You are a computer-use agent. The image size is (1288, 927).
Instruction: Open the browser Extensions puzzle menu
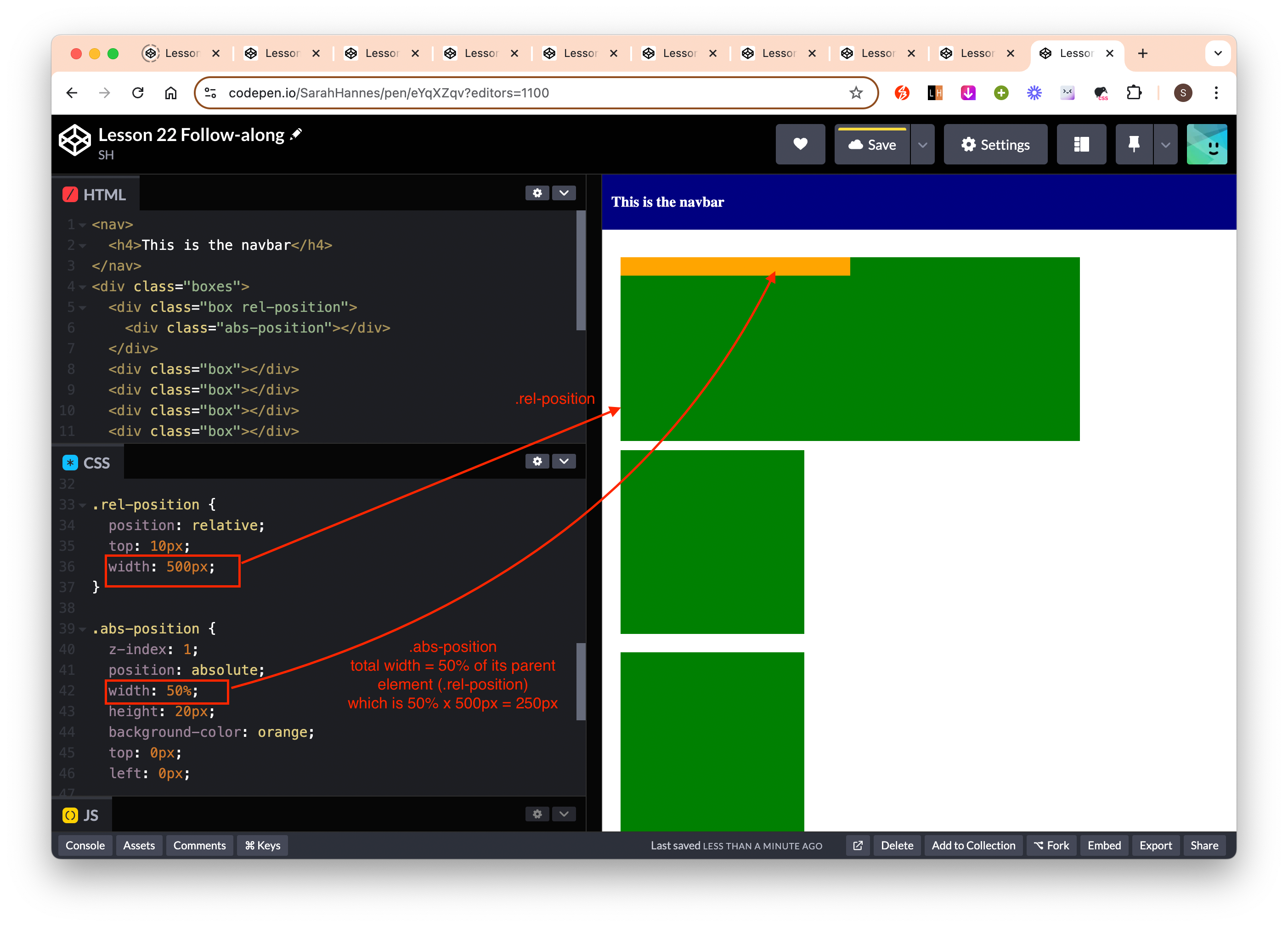point(1134,93)
